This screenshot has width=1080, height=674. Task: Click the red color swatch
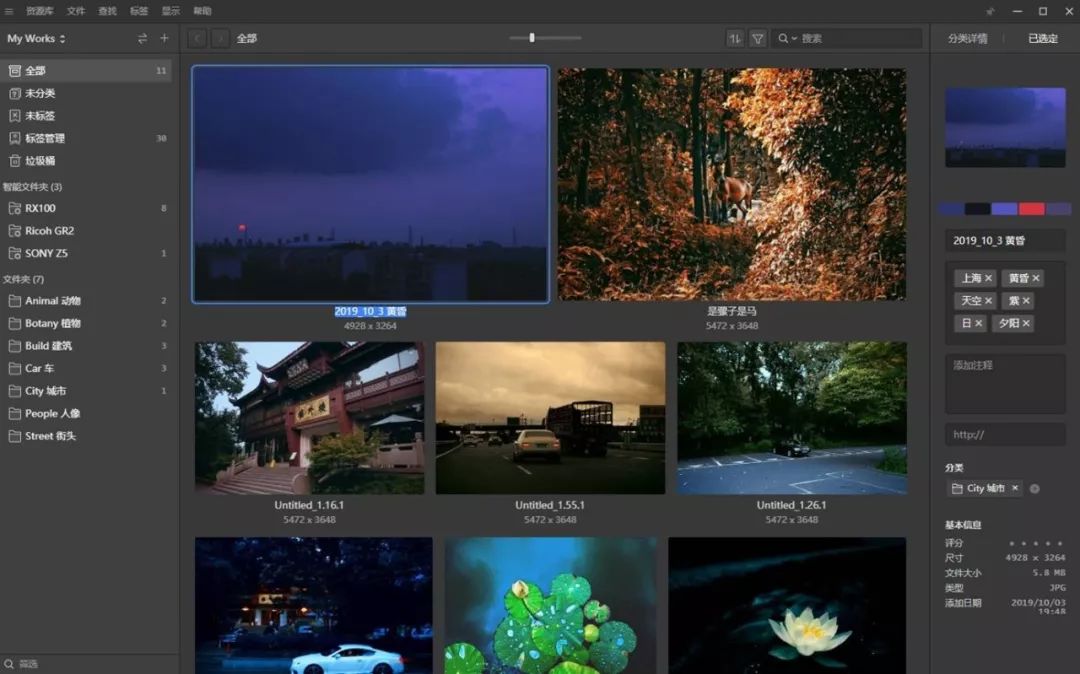pyautogui.click(x=1031, y=209)
